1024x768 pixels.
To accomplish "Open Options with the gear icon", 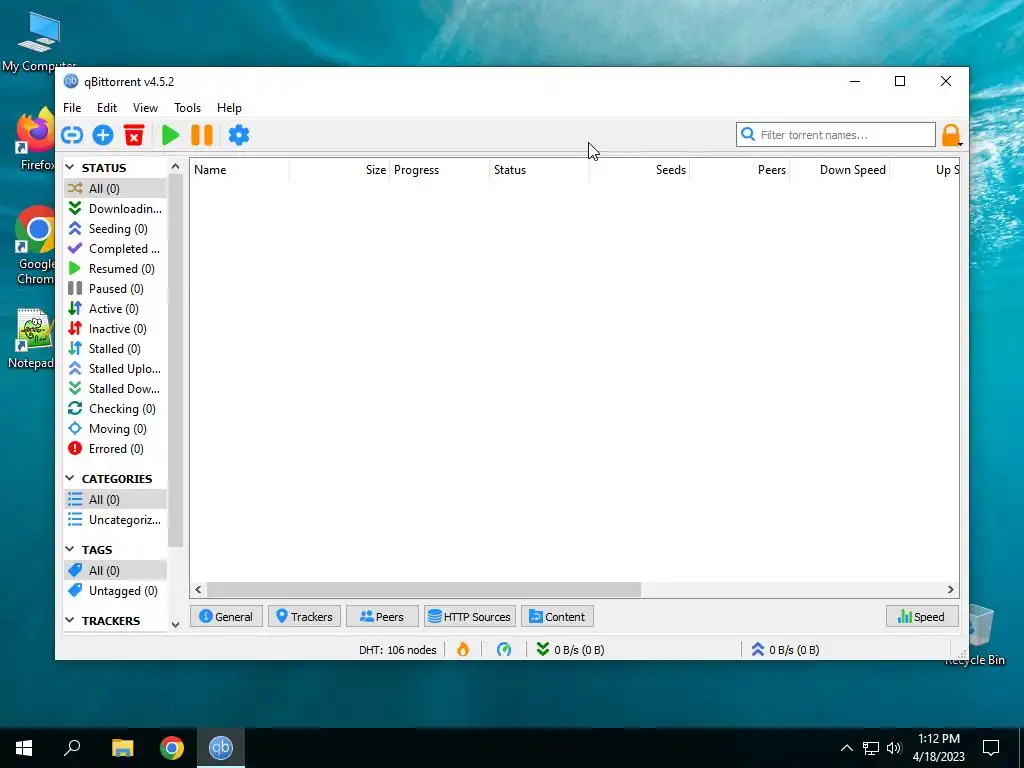I will [x=239, y=135].
